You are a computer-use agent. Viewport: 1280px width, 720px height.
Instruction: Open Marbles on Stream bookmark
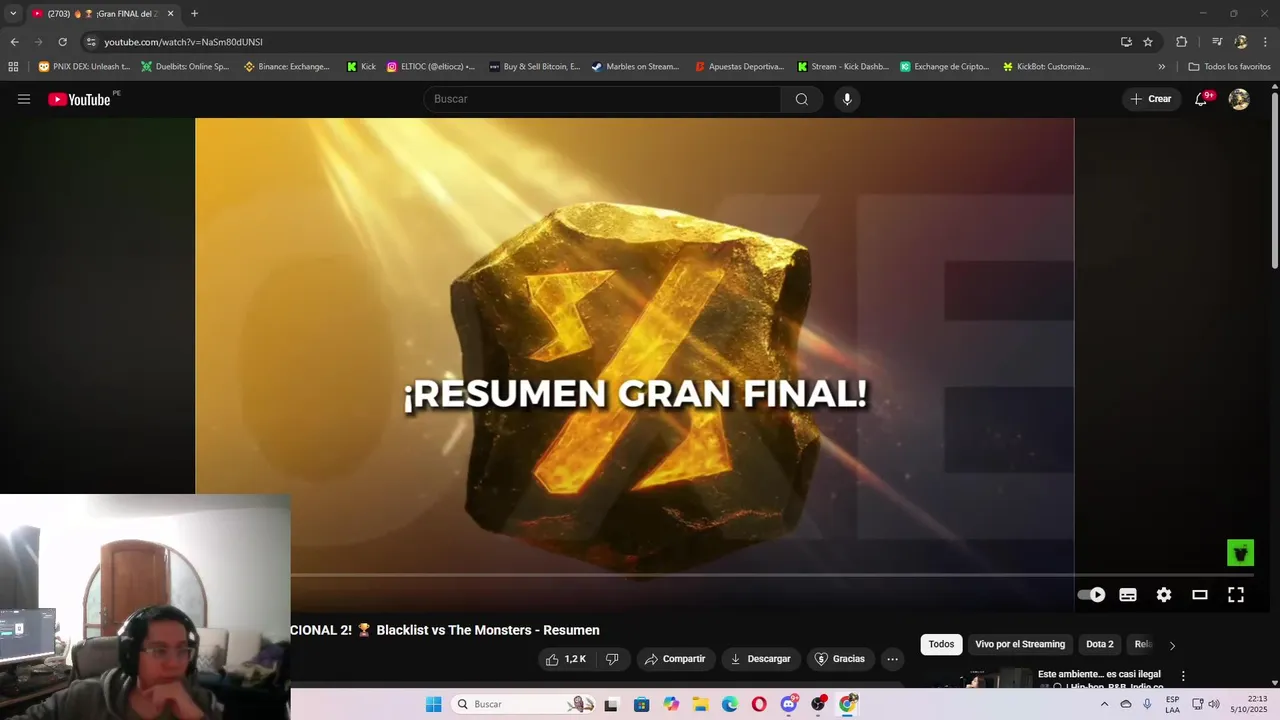click(x=635, y=67)
